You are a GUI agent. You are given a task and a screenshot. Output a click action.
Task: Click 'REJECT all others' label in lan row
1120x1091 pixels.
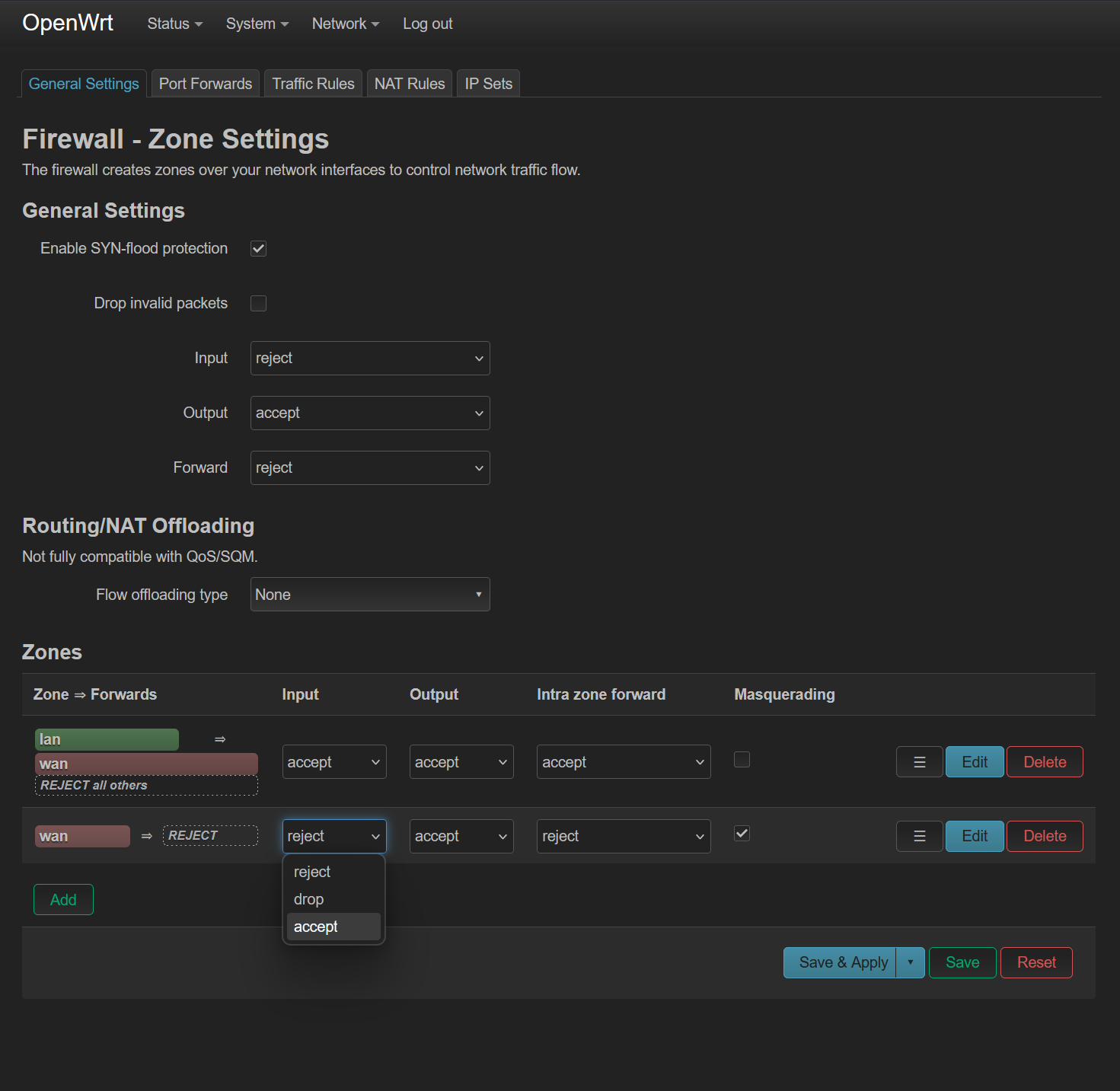(146, 785)
